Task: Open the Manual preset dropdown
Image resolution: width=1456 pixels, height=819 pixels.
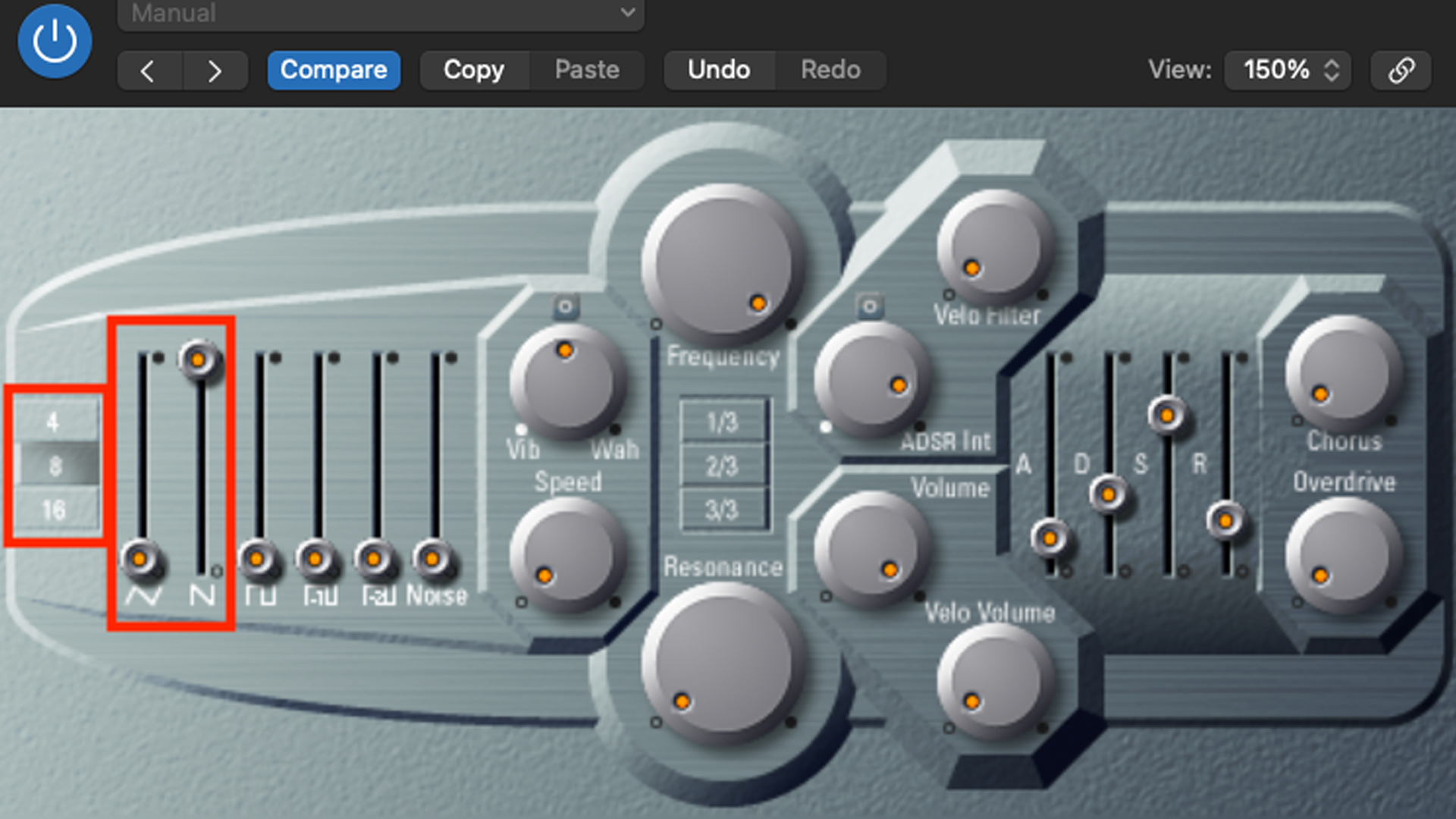Action: [x=381, y=14]
